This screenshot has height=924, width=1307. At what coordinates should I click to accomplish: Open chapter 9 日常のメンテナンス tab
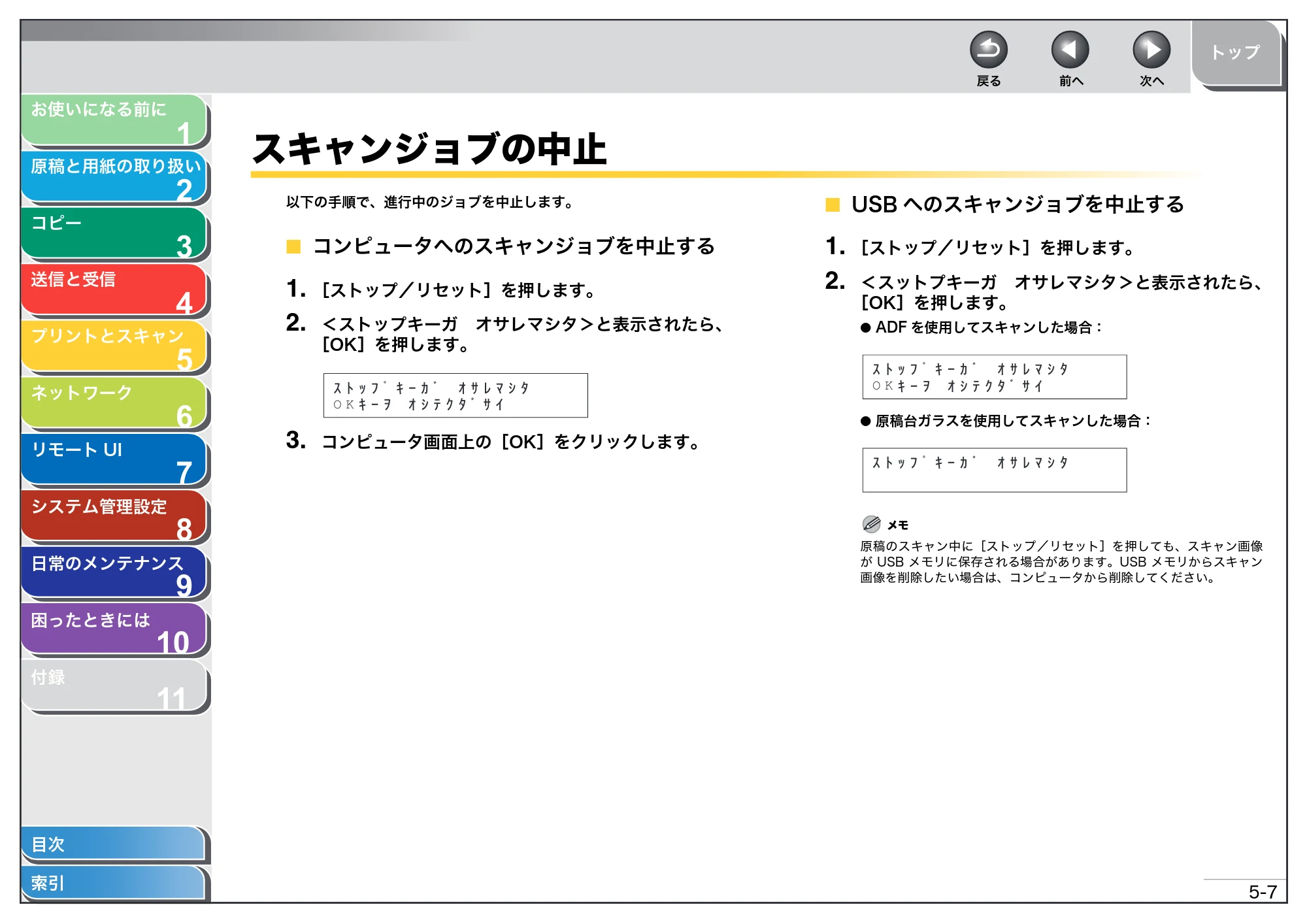pos(114,573)
